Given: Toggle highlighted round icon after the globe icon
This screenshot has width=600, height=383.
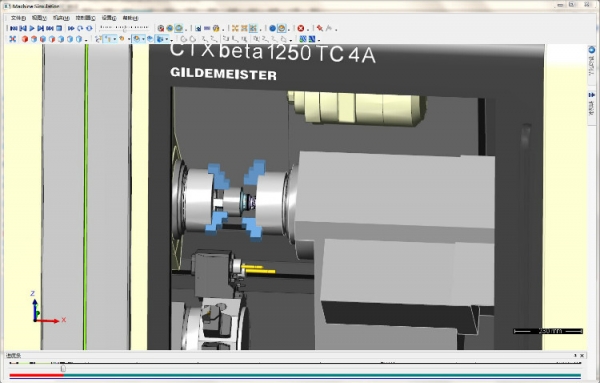Looking at the screenshot, I should click(x=178, y=28).
